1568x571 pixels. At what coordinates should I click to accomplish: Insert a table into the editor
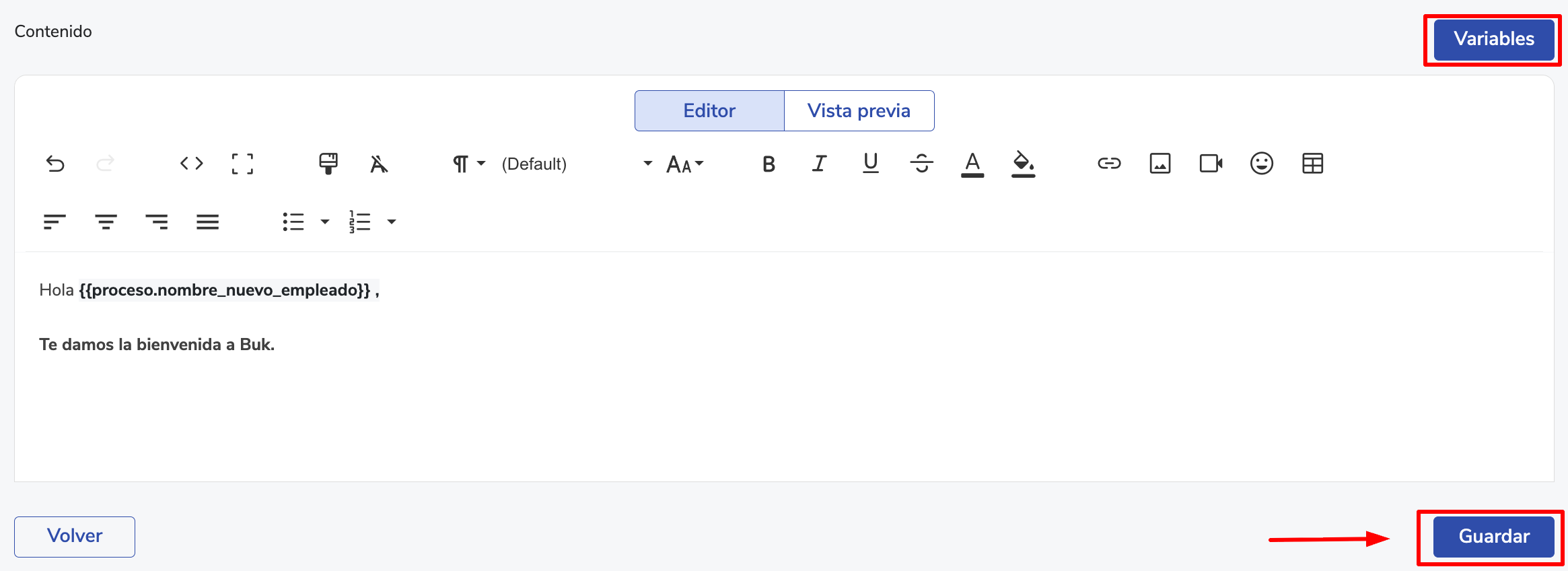click(1312, 164)
